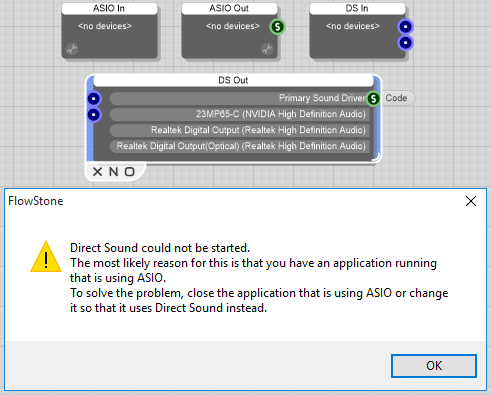Click the O button below DS Out
The height and width of the screenshot is (395, 491).
[130, 172]
